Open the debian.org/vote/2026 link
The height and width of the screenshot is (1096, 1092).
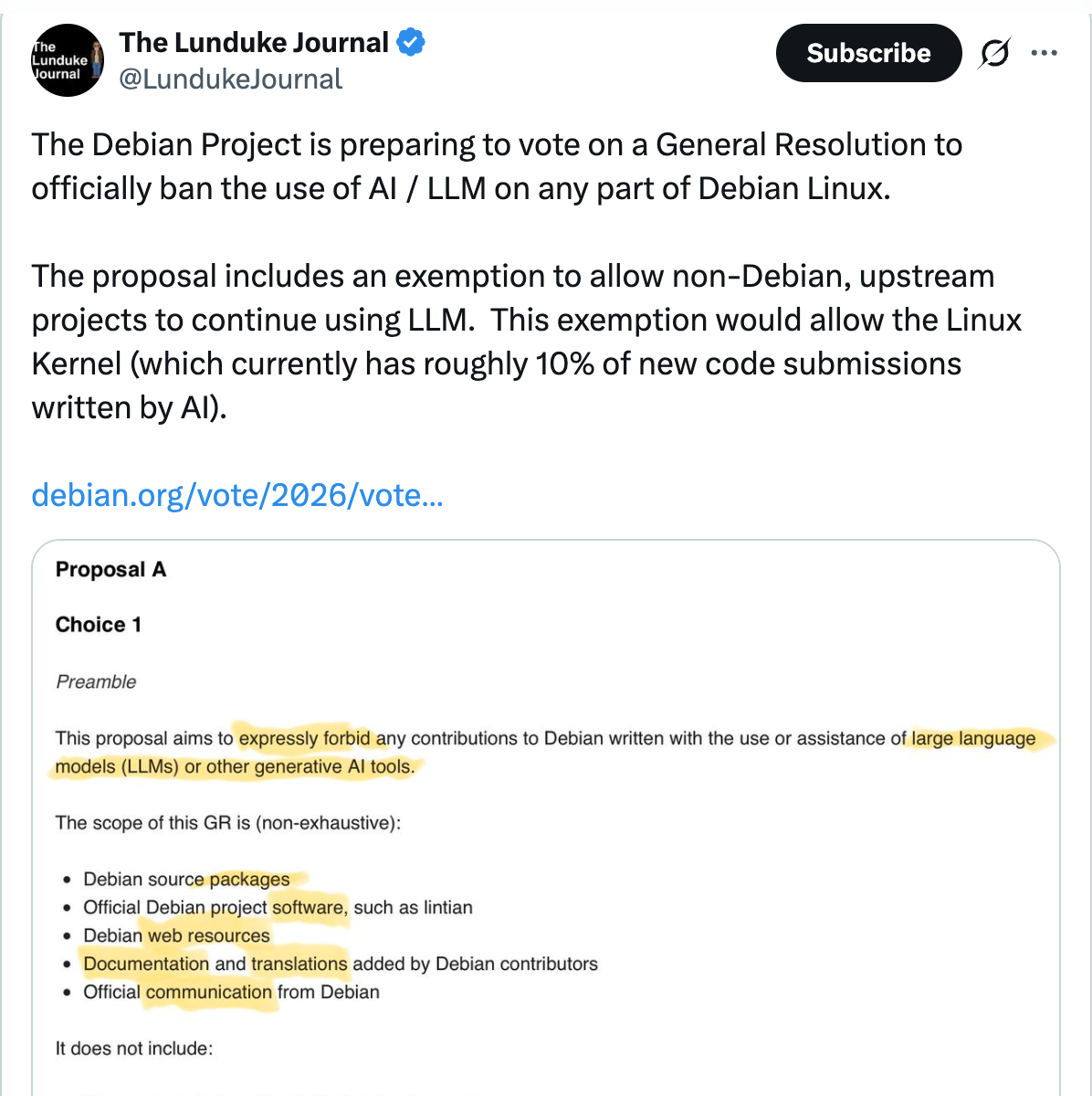pyautogui.click(x=237, y=495)
